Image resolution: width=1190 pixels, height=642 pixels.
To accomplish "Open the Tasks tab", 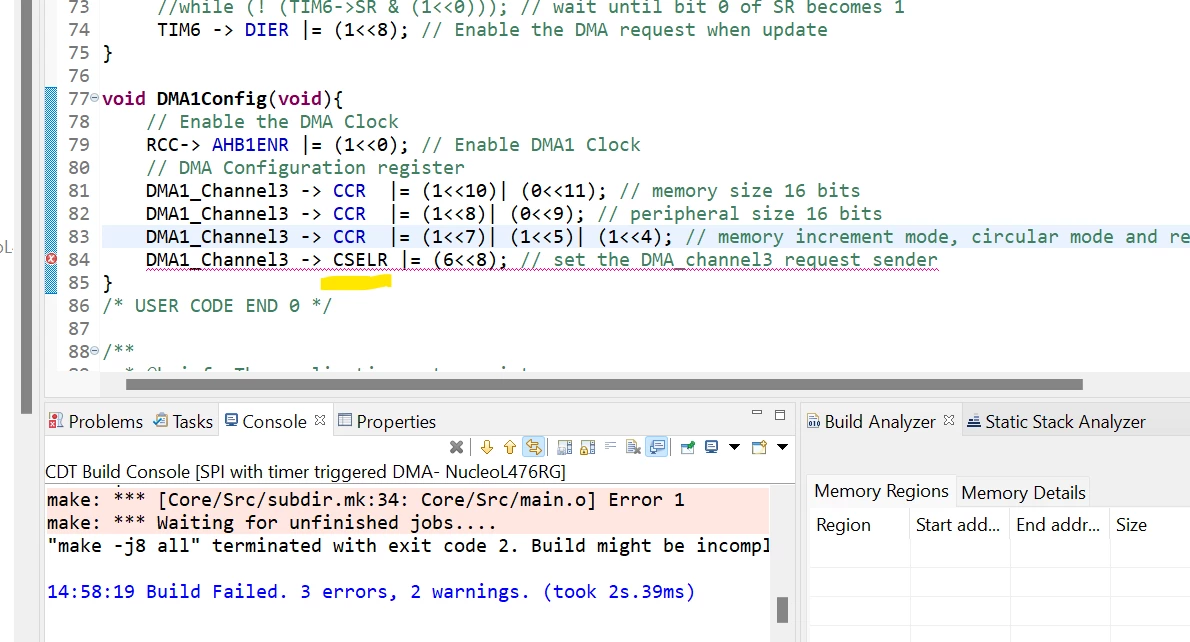I will point(183,421).
